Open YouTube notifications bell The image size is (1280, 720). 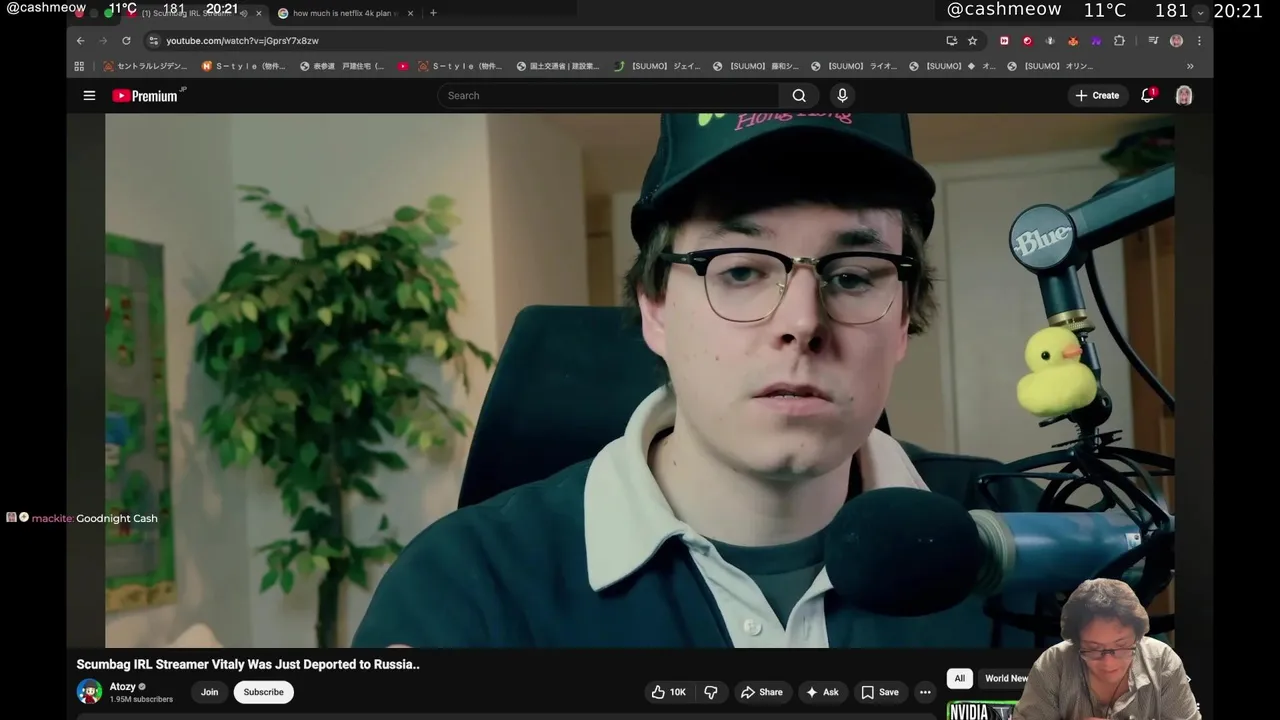pos(1148,95)
